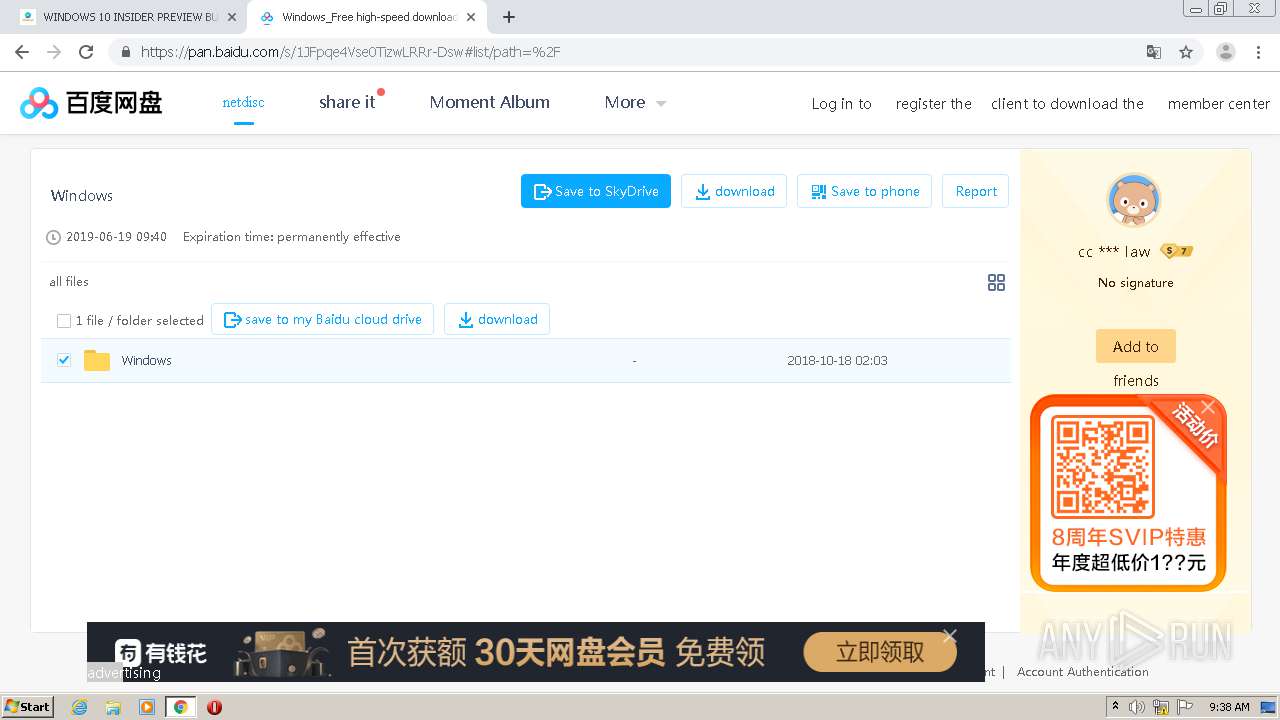The height and width of the screenshot is (720, 1280).
Task: Click the level badge beside cc***law
Action: point(1177,252)
